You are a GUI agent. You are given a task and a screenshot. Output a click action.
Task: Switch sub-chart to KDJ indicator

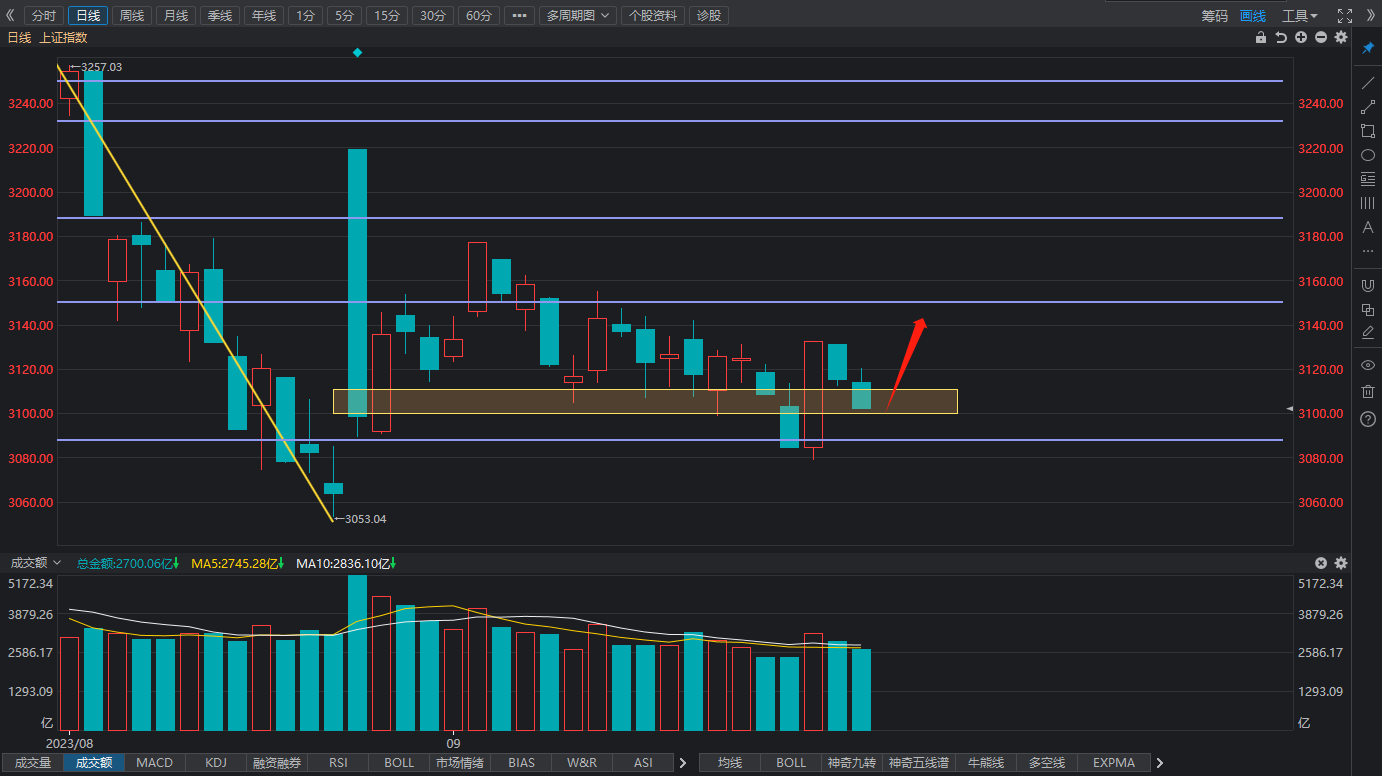pyautogui.click(x=216, y=763)
